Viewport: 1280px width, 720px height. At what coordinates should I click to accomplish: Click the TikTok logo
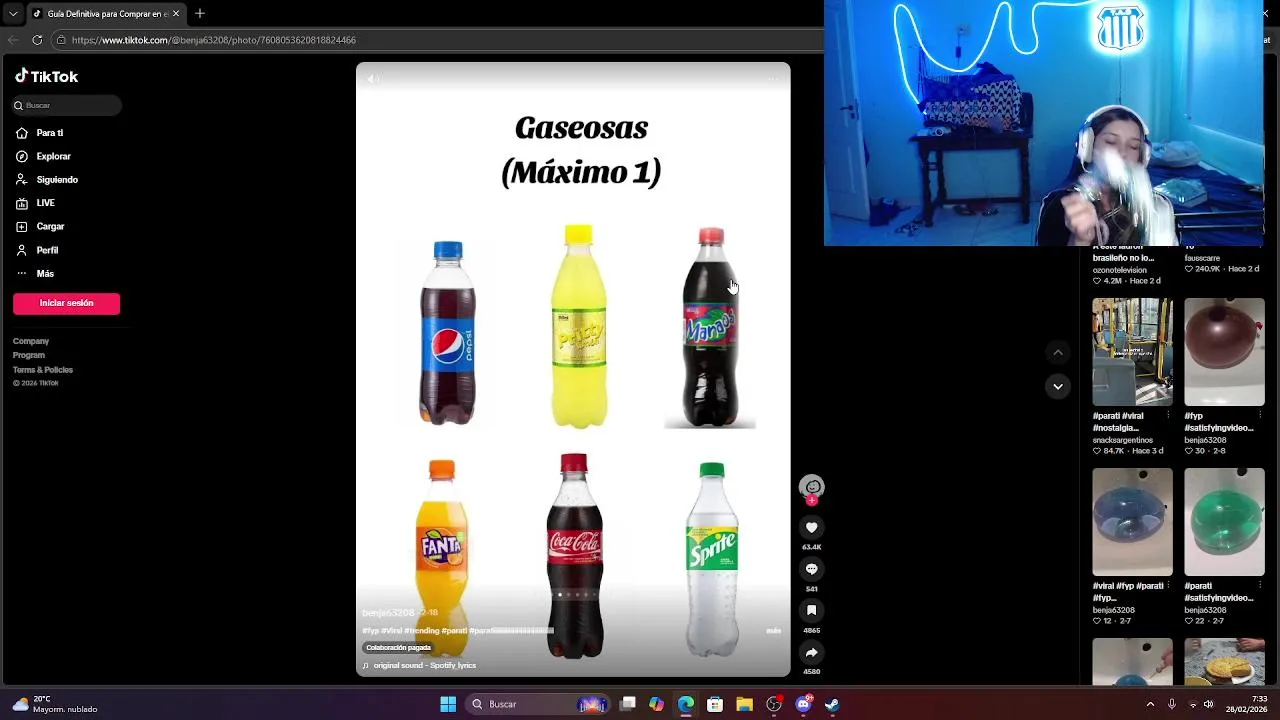[x=46, y=76]
